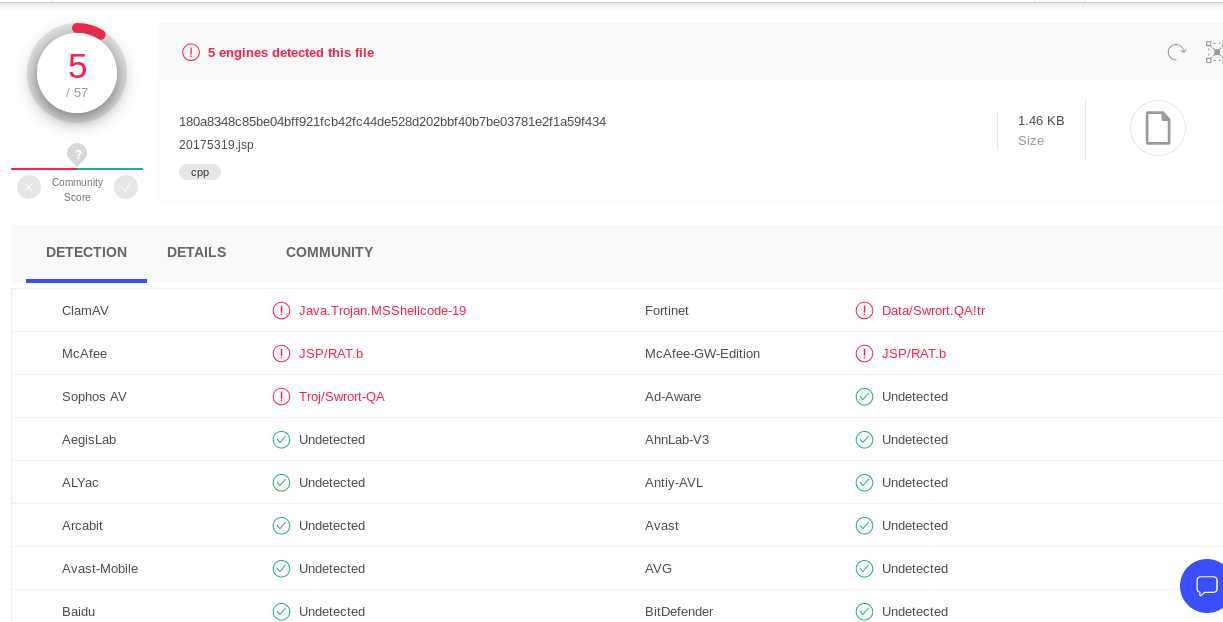Open the COMMUNITY tab
The image size is (1223, 622).
329,253
